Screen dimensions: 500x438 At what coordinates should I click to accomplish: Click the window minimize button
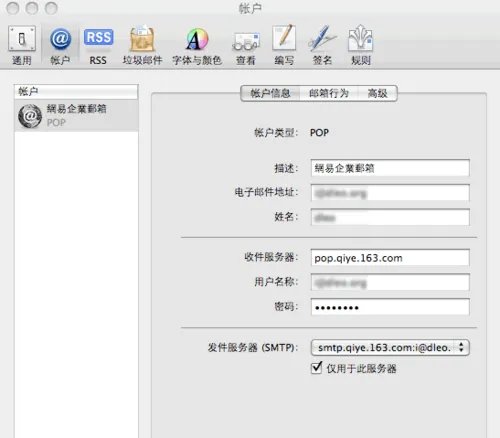32,8
